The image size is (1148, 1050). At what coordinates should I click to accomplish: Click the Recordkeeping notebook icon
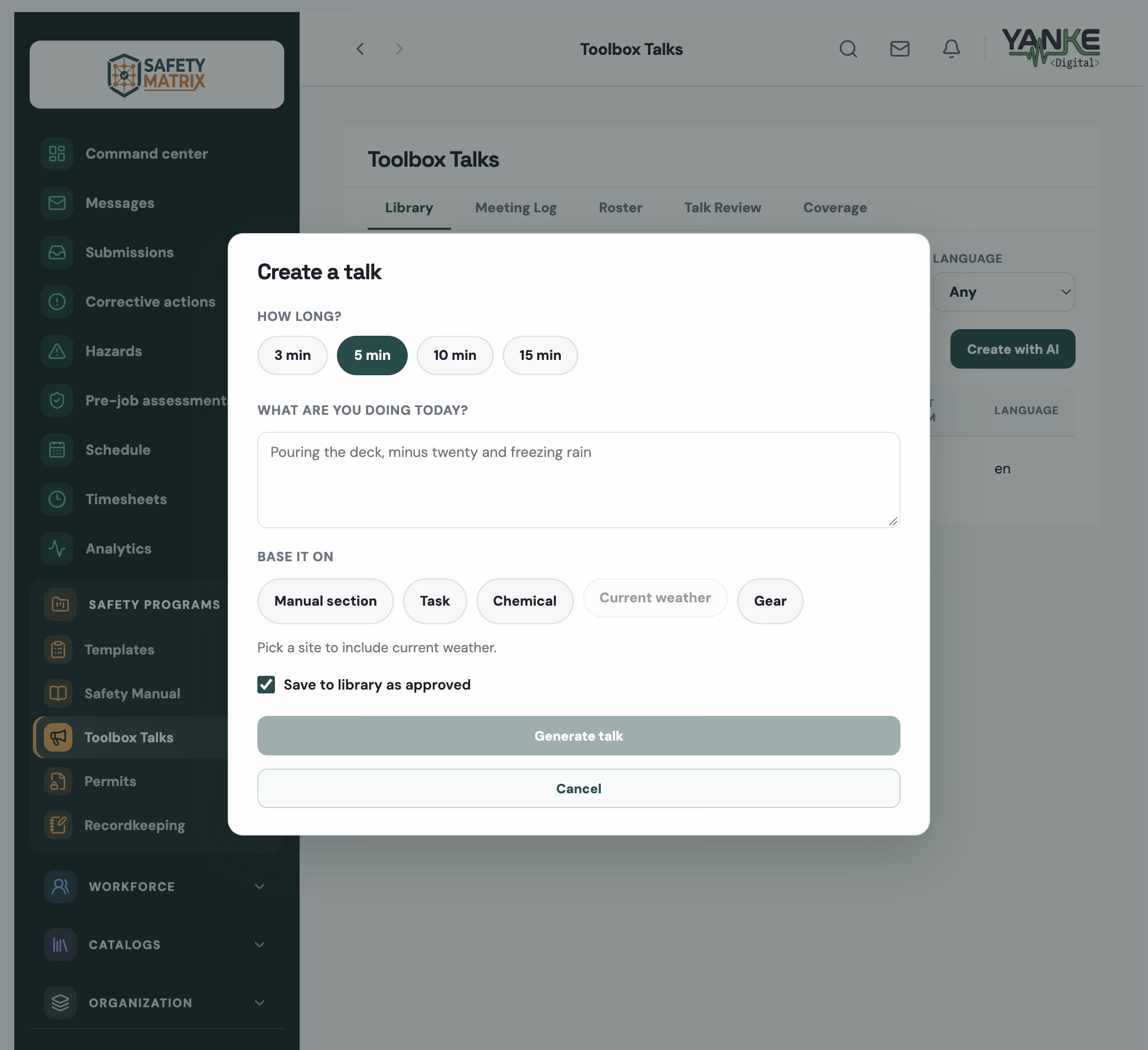click(x=58, y=825)
